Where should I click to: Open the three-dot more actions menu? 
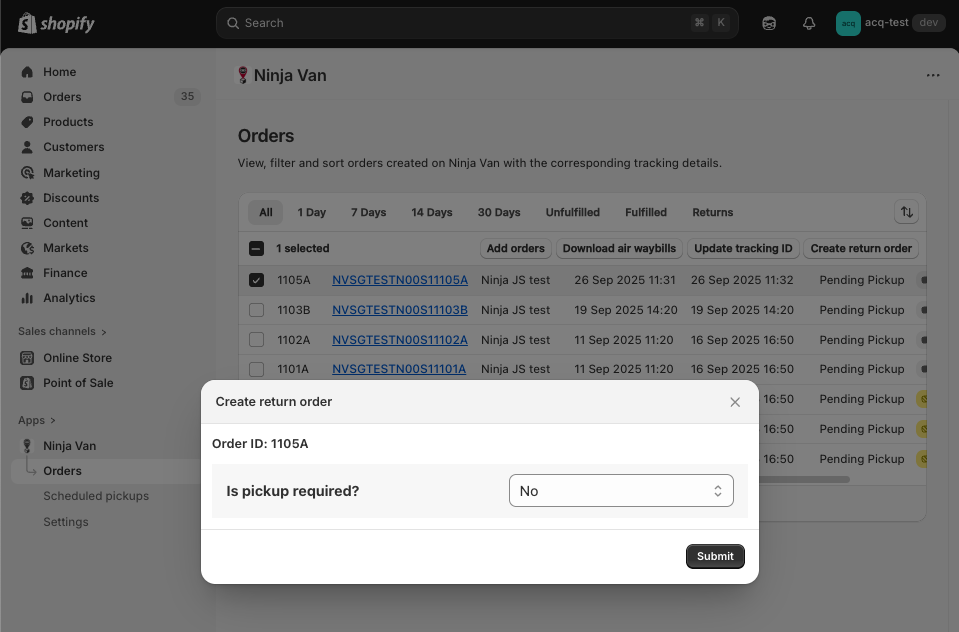point(932,75)
